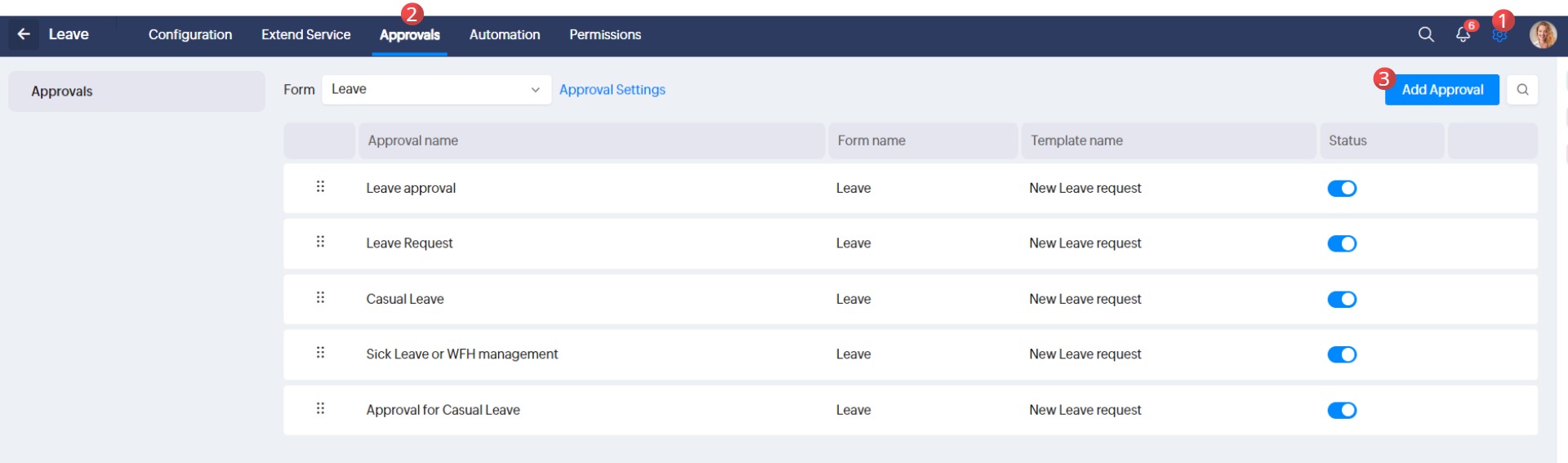Image resolution: width=1568 pixels, height=463 pixels.
Task: Expand the Form dropdown showing Leave
Action: pyautogui.click(x=436, y=90)
